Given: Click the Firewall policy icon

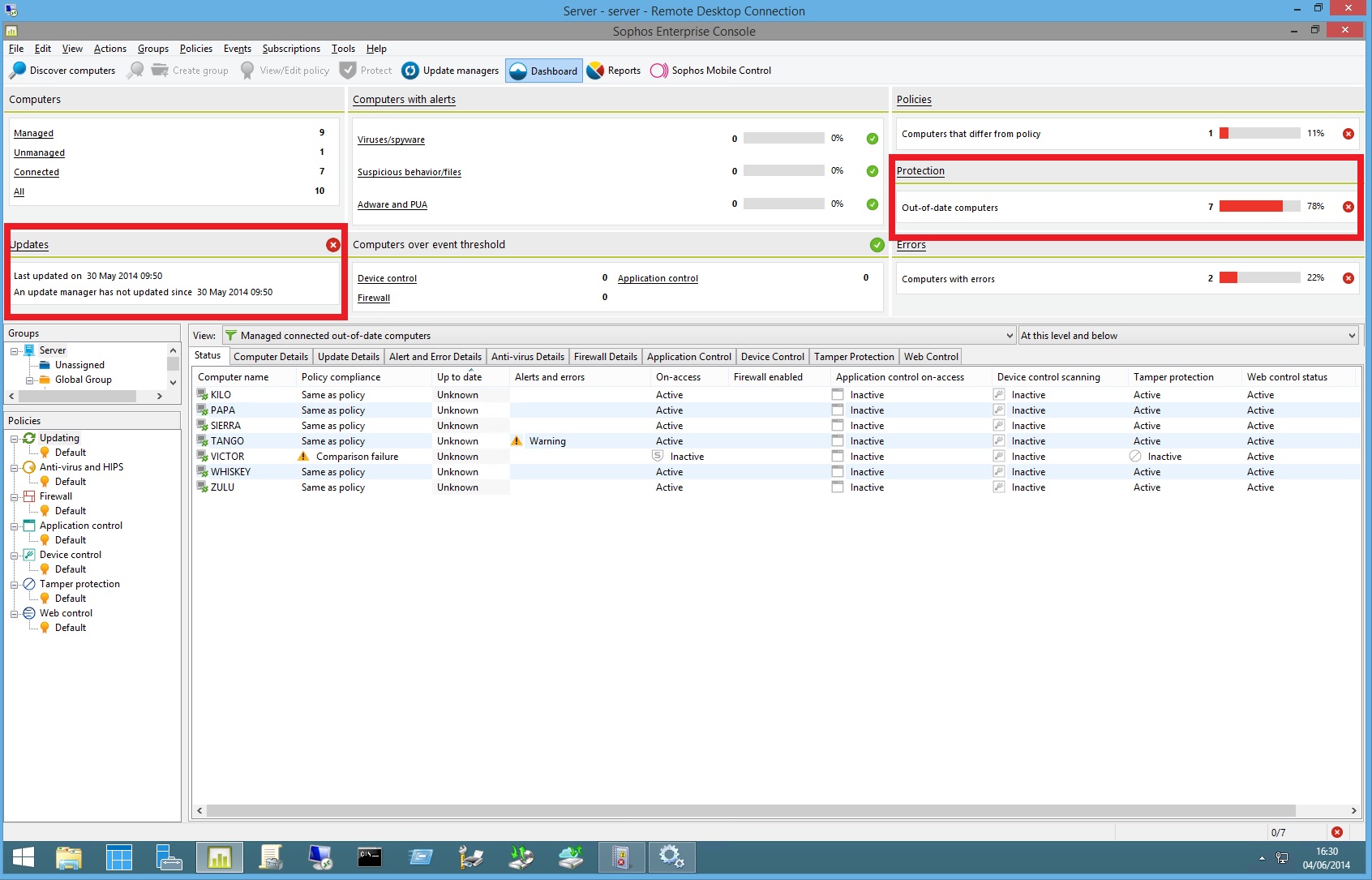Looking at the screenshot, I should coord(29,496).
